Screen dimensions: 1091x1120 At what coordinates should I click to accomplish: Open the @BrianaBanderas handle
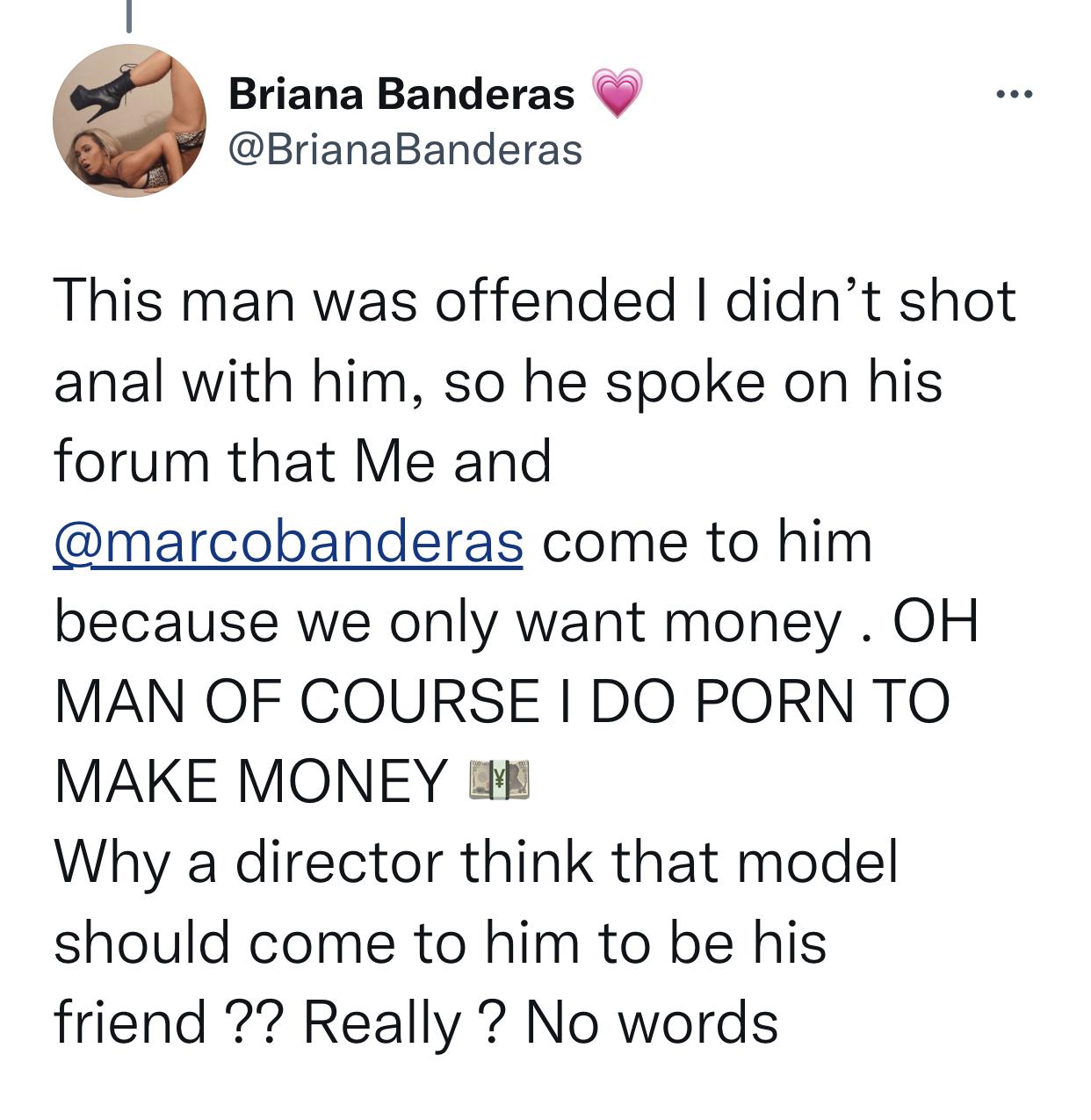[x=405, y=149]
